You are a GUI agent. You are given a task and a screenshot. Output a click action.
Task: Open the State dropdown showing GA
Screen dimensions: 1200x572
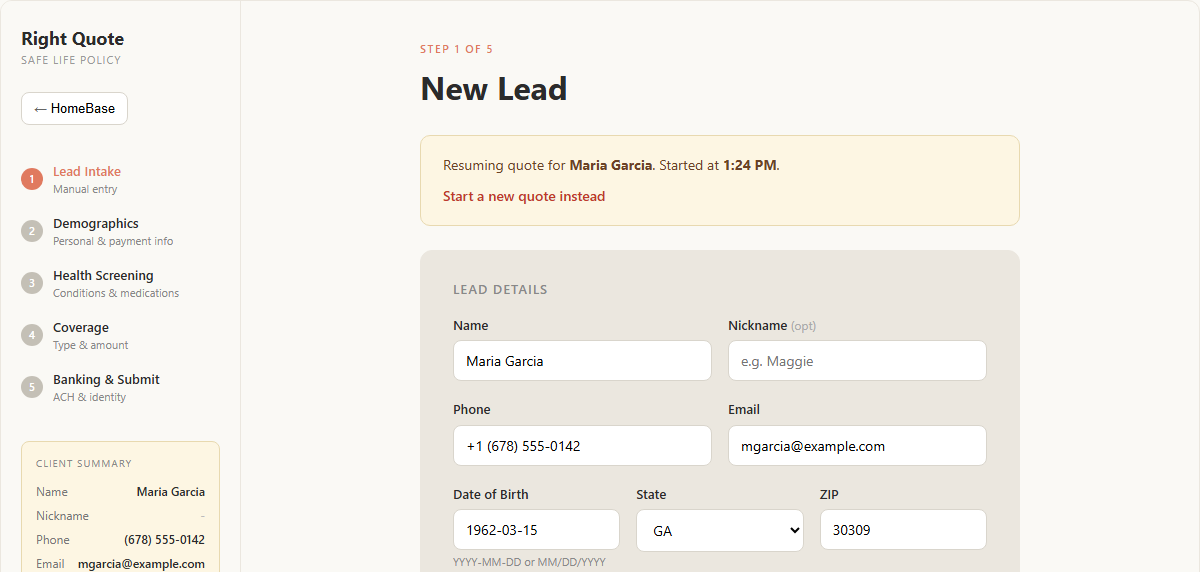[720, 531]
